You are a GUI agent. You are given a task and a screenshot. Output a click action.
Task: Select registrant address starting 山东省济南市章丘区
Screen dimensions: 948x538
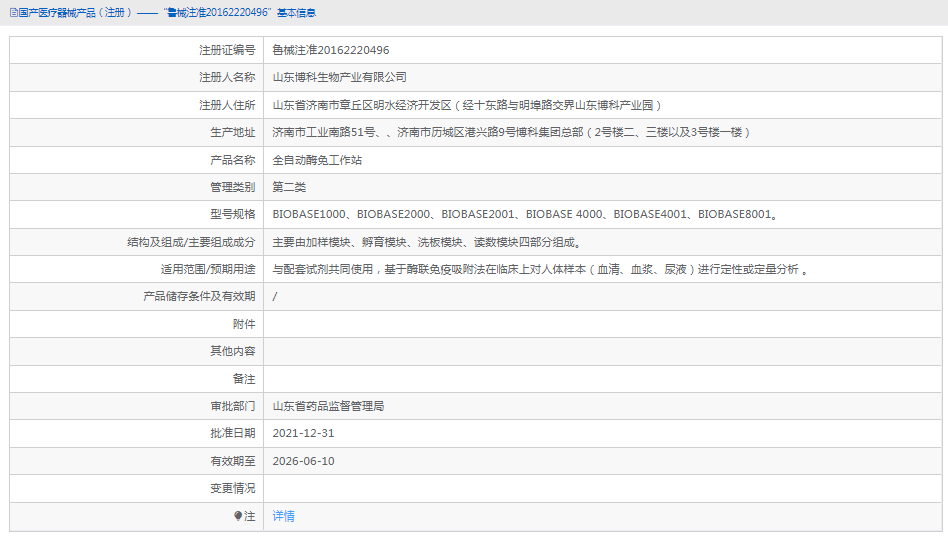(x=467, y=105)
